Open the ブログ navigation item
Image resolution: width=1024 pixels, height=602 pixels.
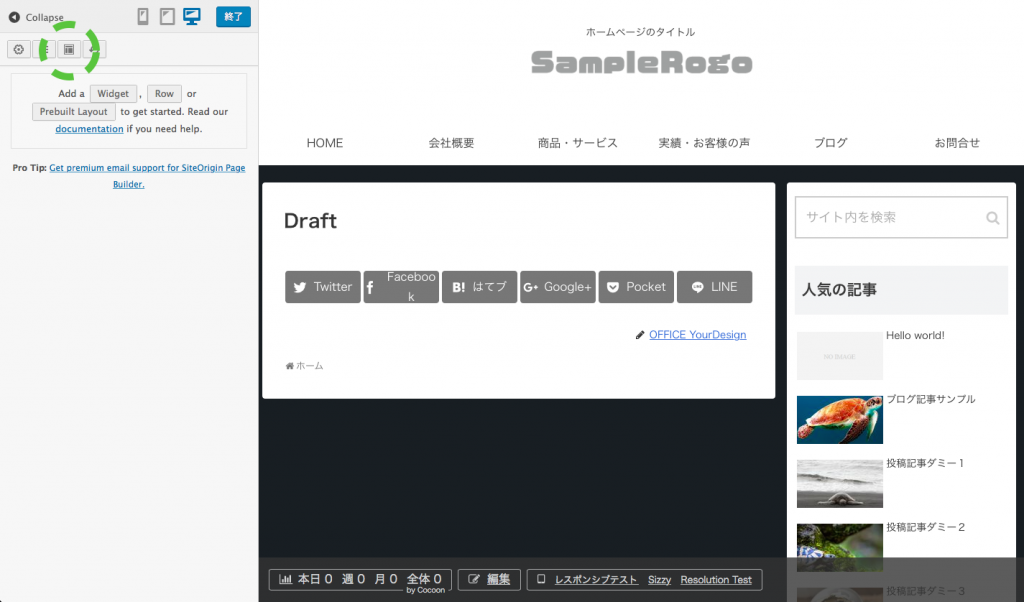[x=830, y=143]
